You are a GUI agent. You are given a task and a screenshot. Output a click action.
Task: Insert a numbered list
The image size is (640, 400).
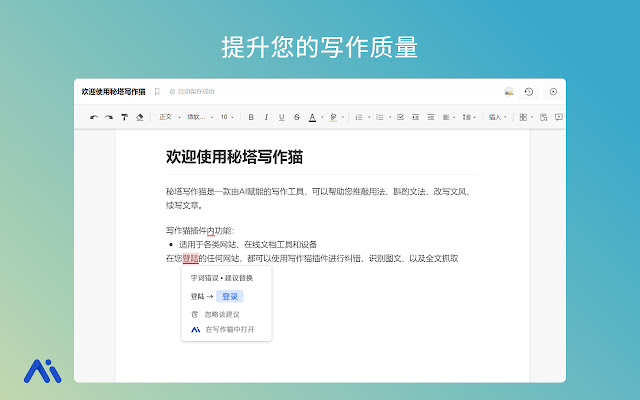pyautogui.click(x=359, y=118)
